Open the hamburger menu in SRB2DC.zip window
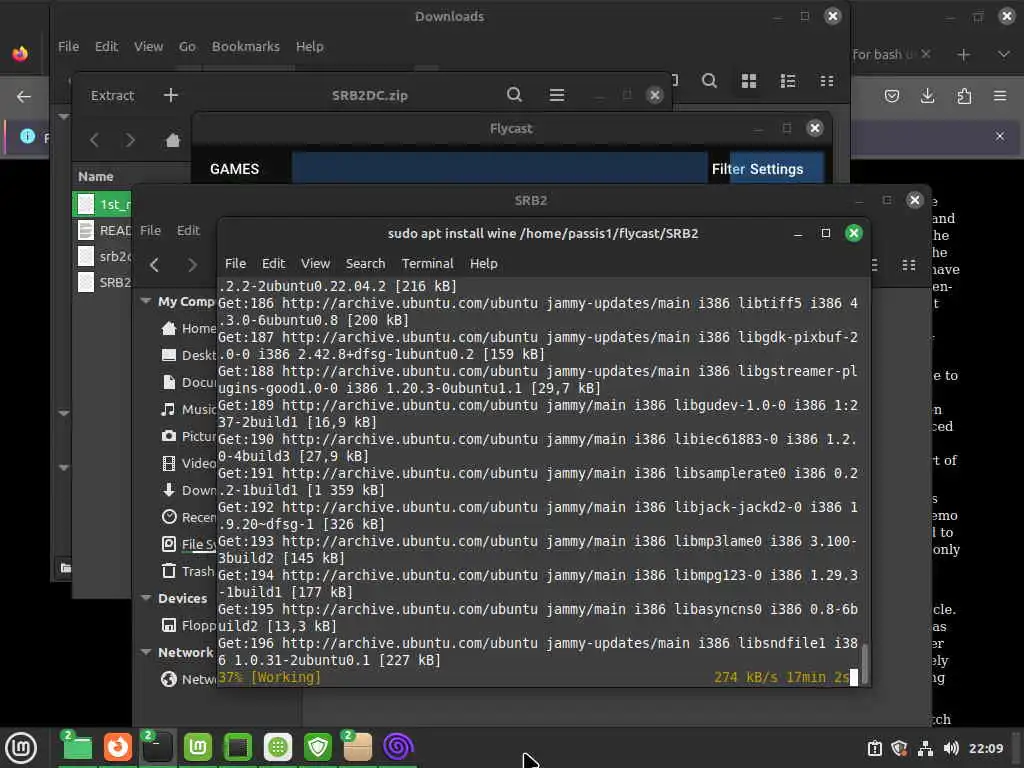Screen dimensions: 1024x768 click(x=556, y=95)
